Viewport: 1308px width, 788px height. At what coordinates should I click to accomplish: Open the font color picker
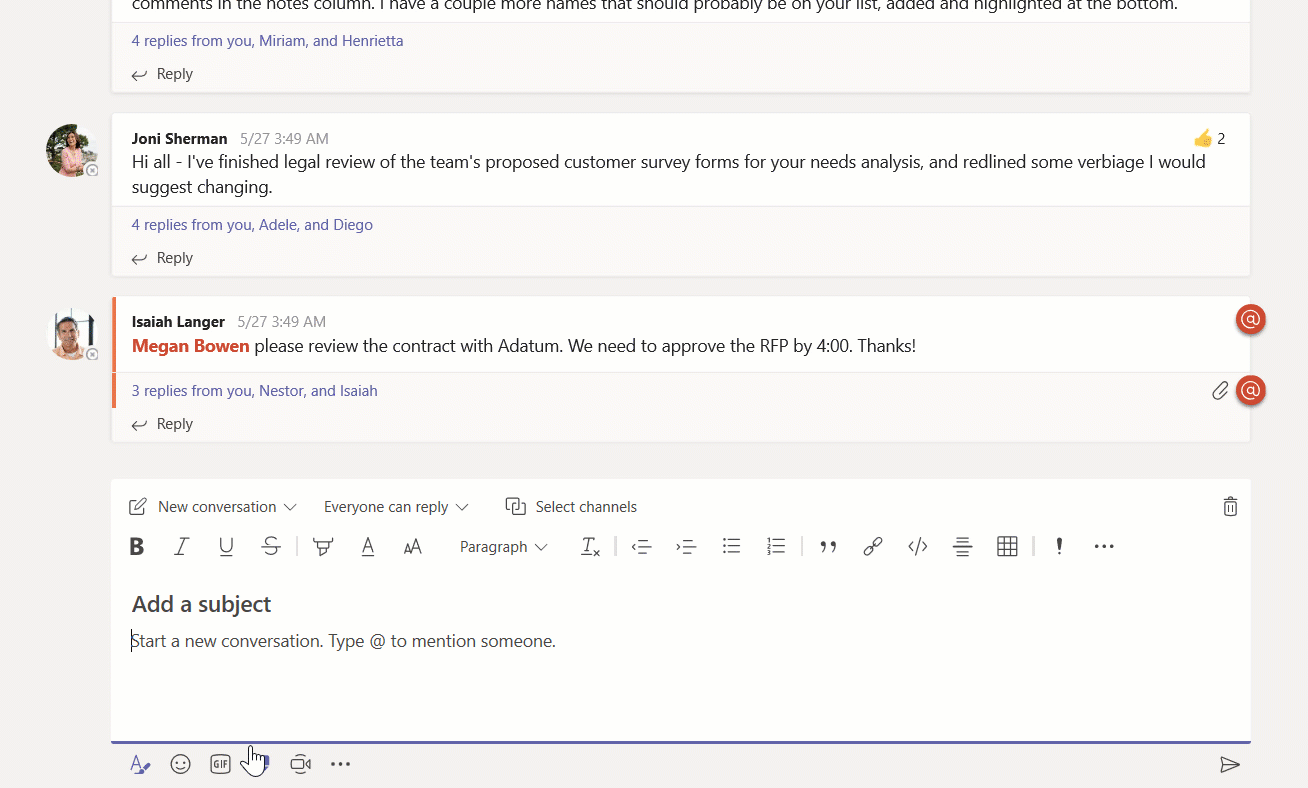tap(367, 546)
